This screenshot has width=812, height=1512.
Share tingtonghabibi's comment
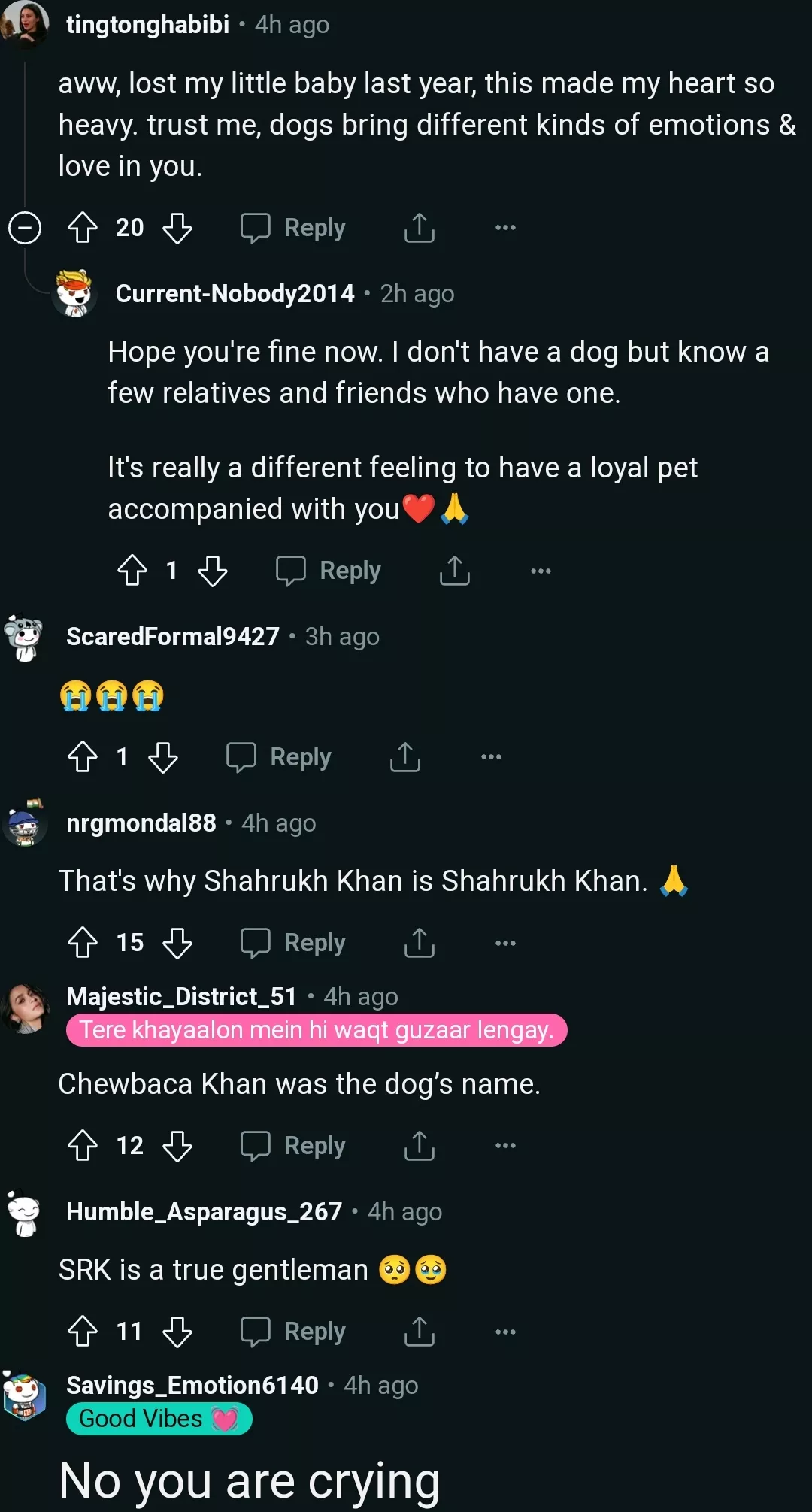click(x=419, y=227)
